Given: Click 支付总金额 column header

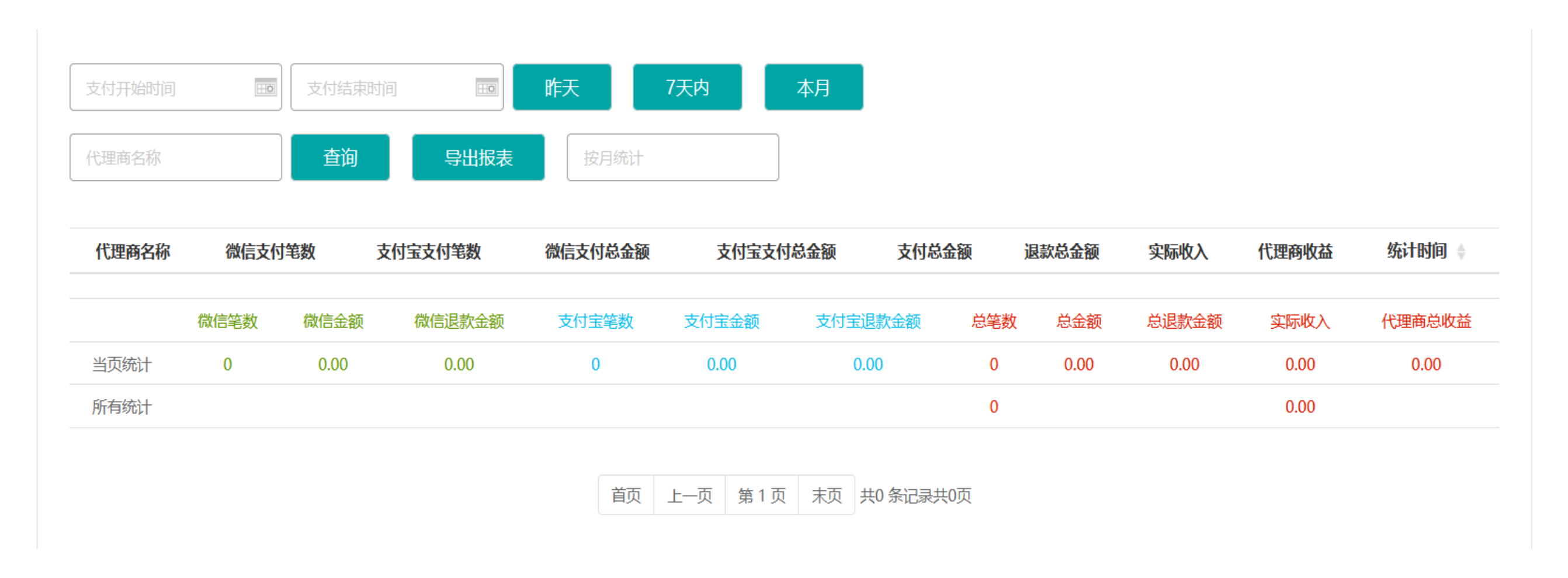Looking at the screenshot, I should pyautogui.click(x=934, y=251).
